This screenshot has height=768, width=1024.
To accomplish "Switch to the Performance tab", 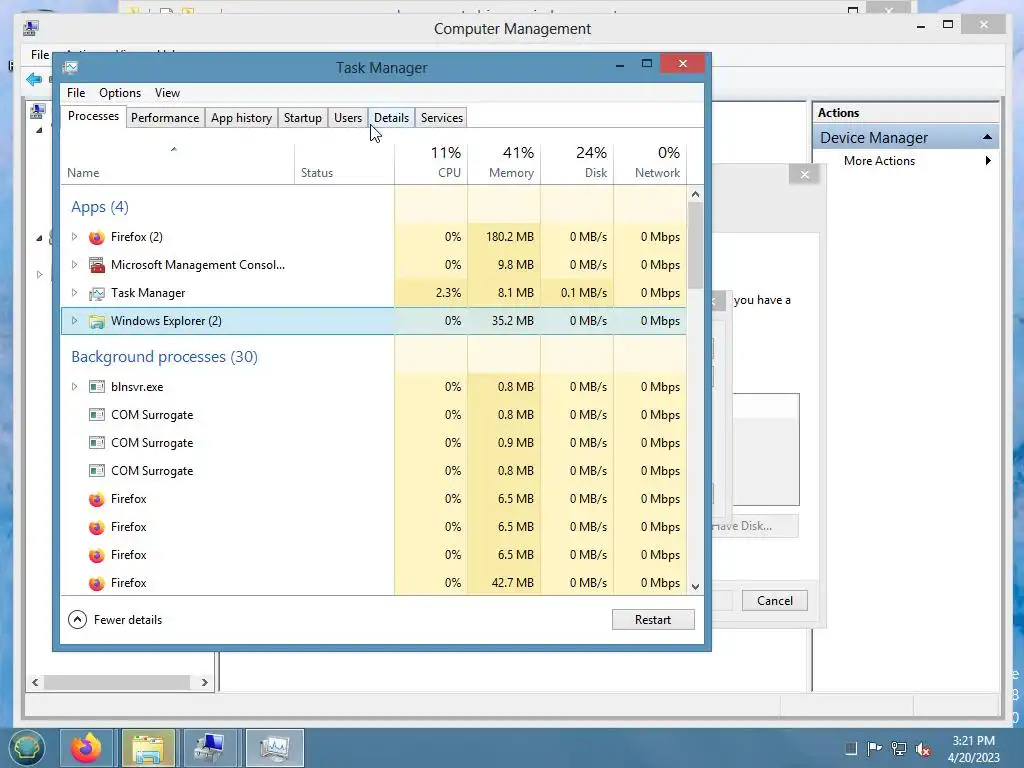I will (x=165, y=118).
